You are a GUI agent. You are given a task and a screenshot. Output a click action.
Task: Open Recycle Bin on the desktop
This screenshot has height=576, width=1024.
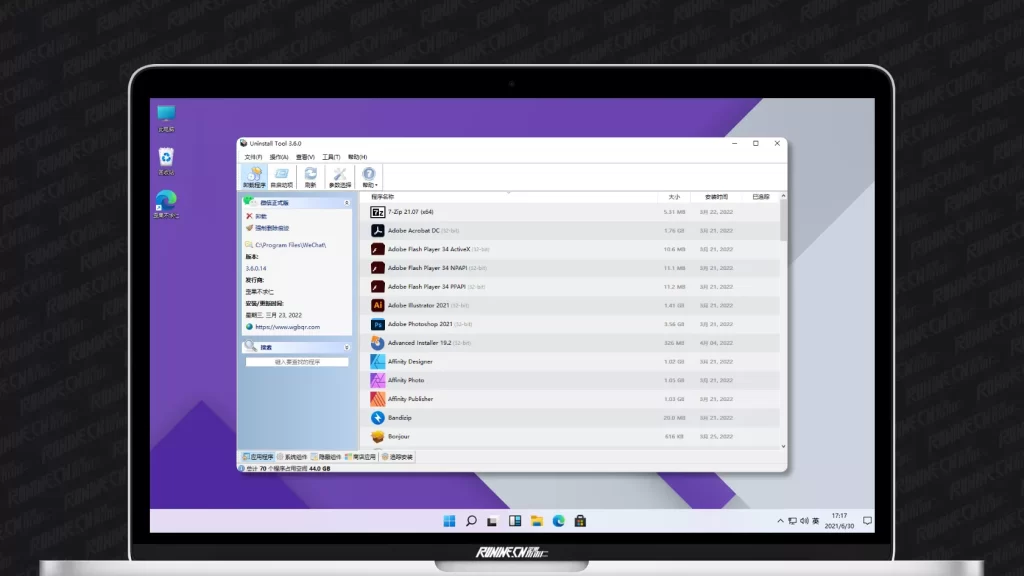pos(166,157)
